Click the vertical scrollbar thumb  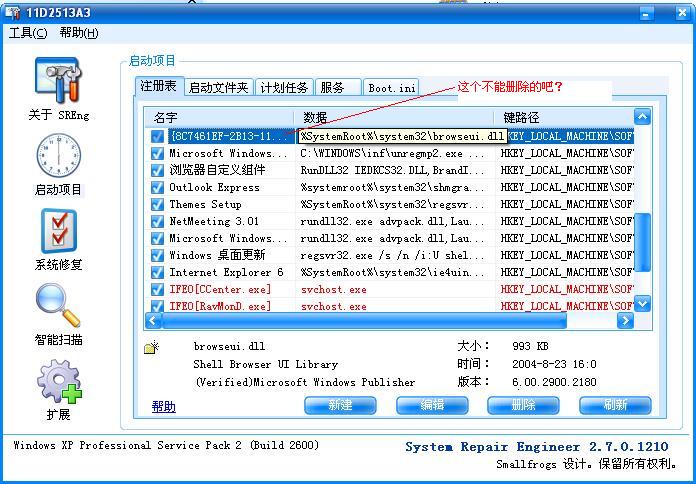point(642,242)
